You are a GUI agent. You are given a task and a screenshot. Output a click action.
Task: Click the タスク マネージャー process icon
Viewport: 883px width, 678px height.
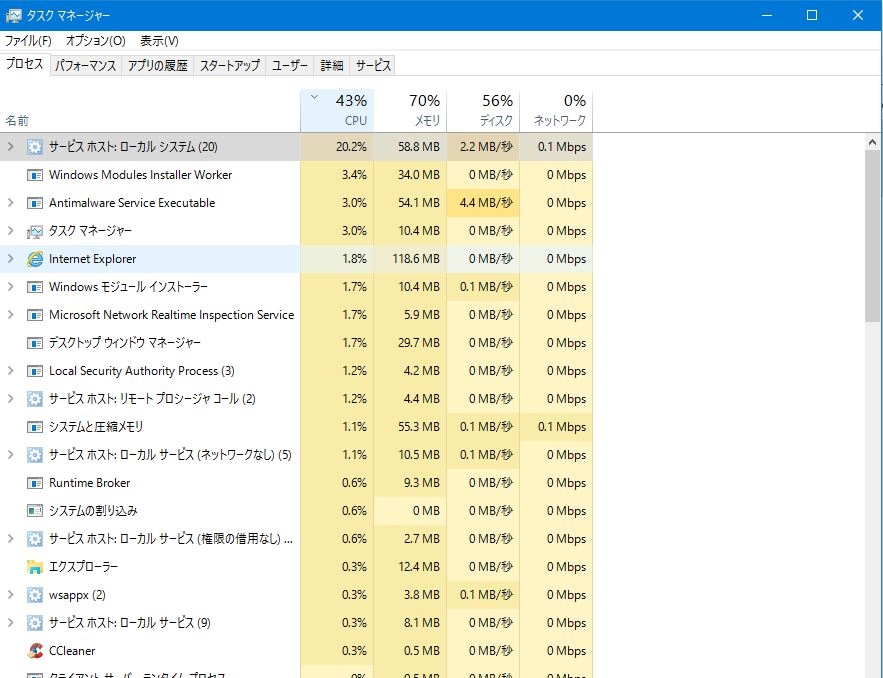tap(35, 231)
